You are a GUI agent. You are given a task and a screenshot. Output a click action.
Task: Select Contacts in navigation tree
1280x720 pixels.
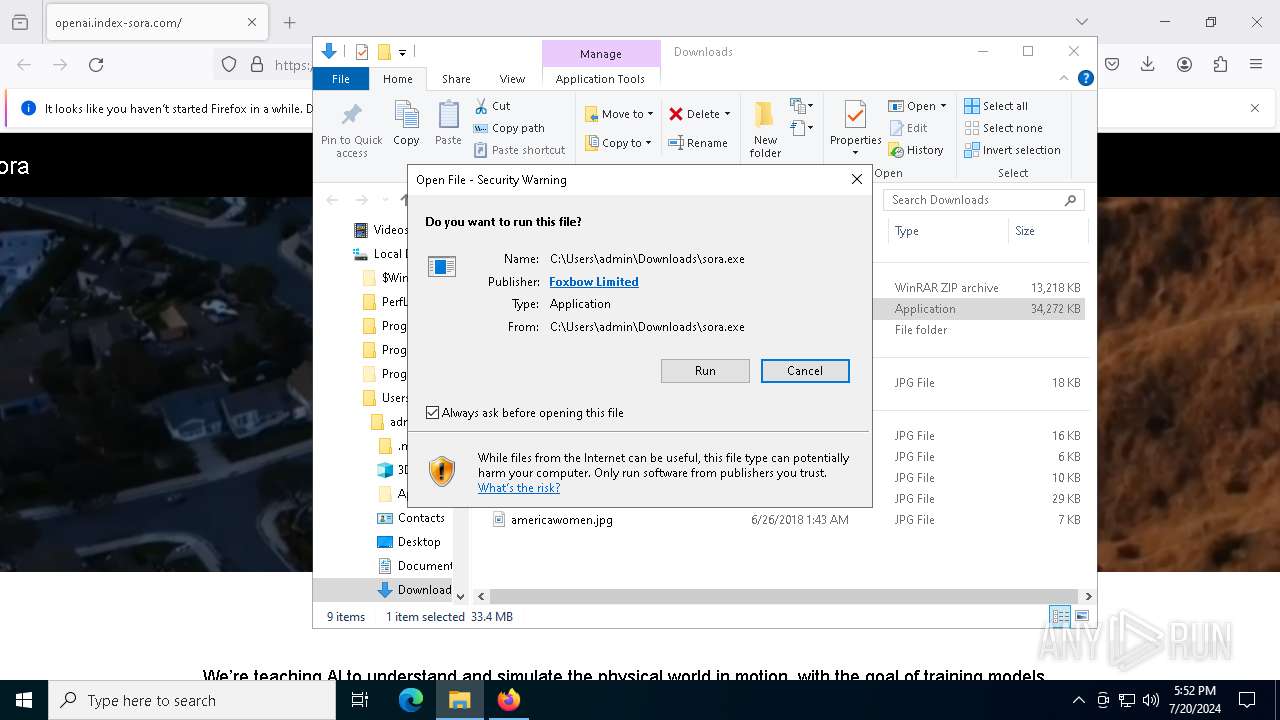[421, 518]
